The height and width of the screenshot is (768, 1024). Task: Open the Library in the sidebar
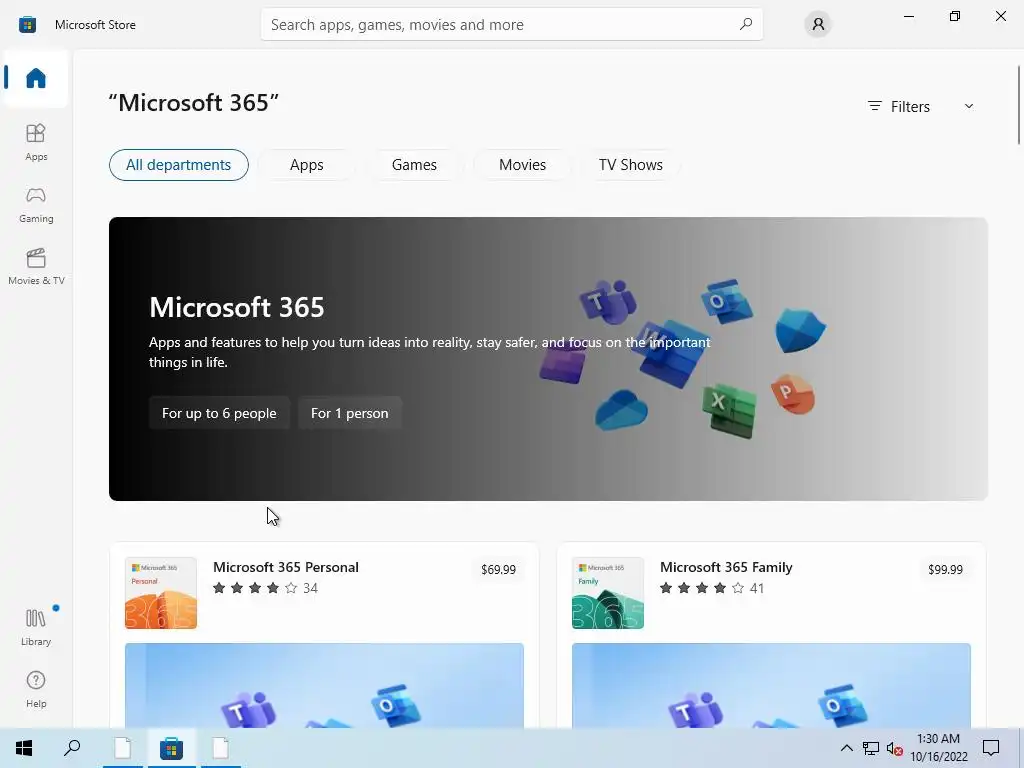(x=36, y=627)
